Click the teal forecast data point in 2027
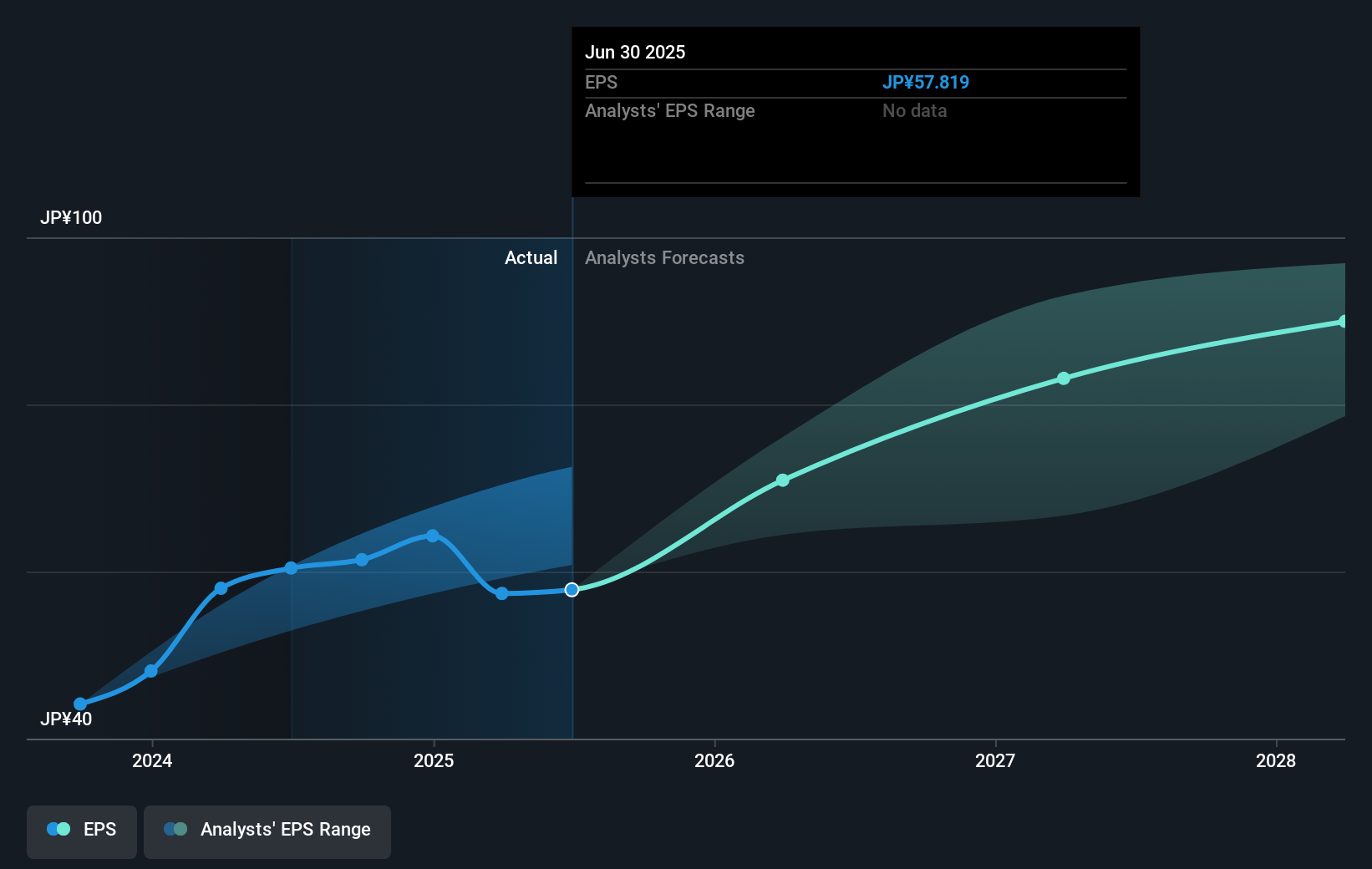This screenshot has width=1372, height=869. click(x=1063, y=379)
